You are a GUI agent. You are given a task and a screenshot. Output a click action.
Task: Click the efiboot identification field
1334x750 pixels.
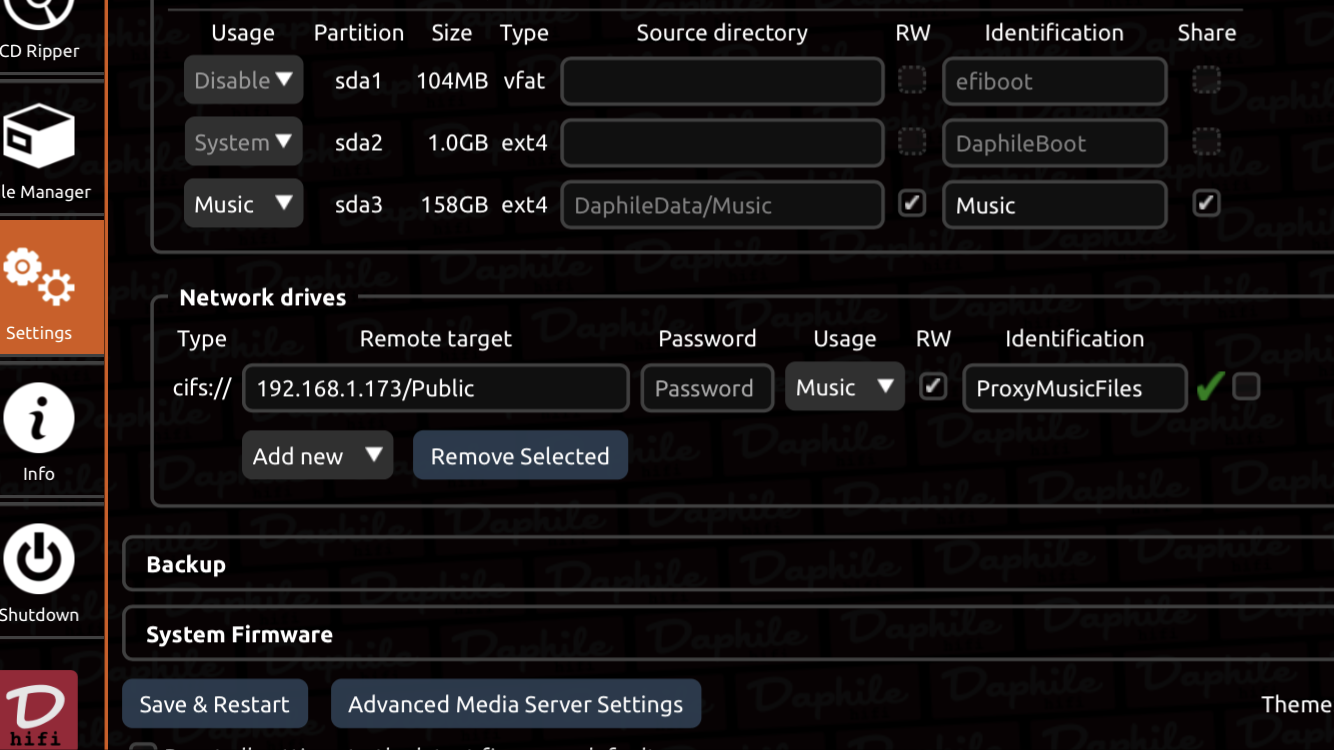[x=1055, y=81]
